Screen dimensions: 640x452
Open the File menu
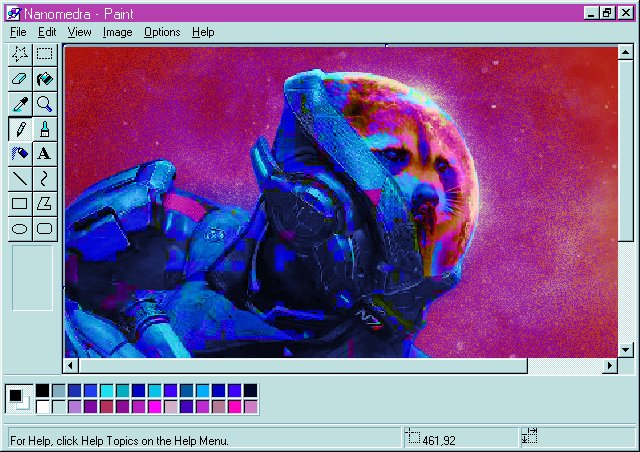pyautogui.click(x=18, y=32)
